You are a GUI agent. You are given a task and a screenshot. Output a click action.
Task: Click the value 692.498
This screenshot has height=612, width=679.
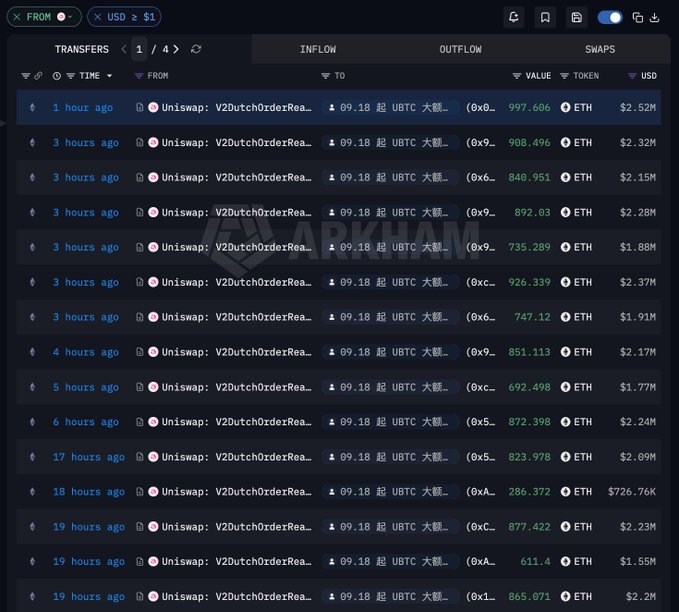[529, 387]
